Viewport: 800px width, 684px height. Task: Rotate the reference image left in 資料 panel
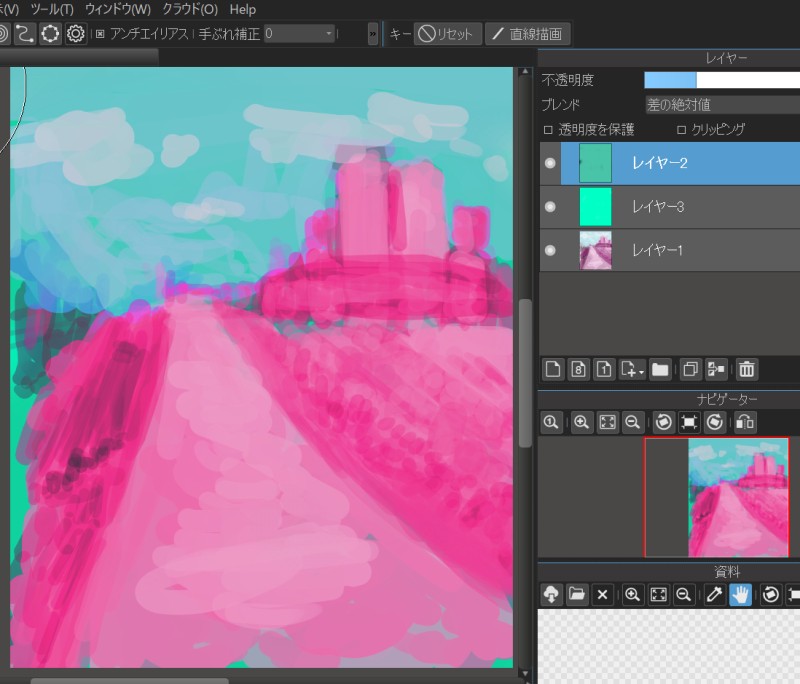click(x=771, y=595)
